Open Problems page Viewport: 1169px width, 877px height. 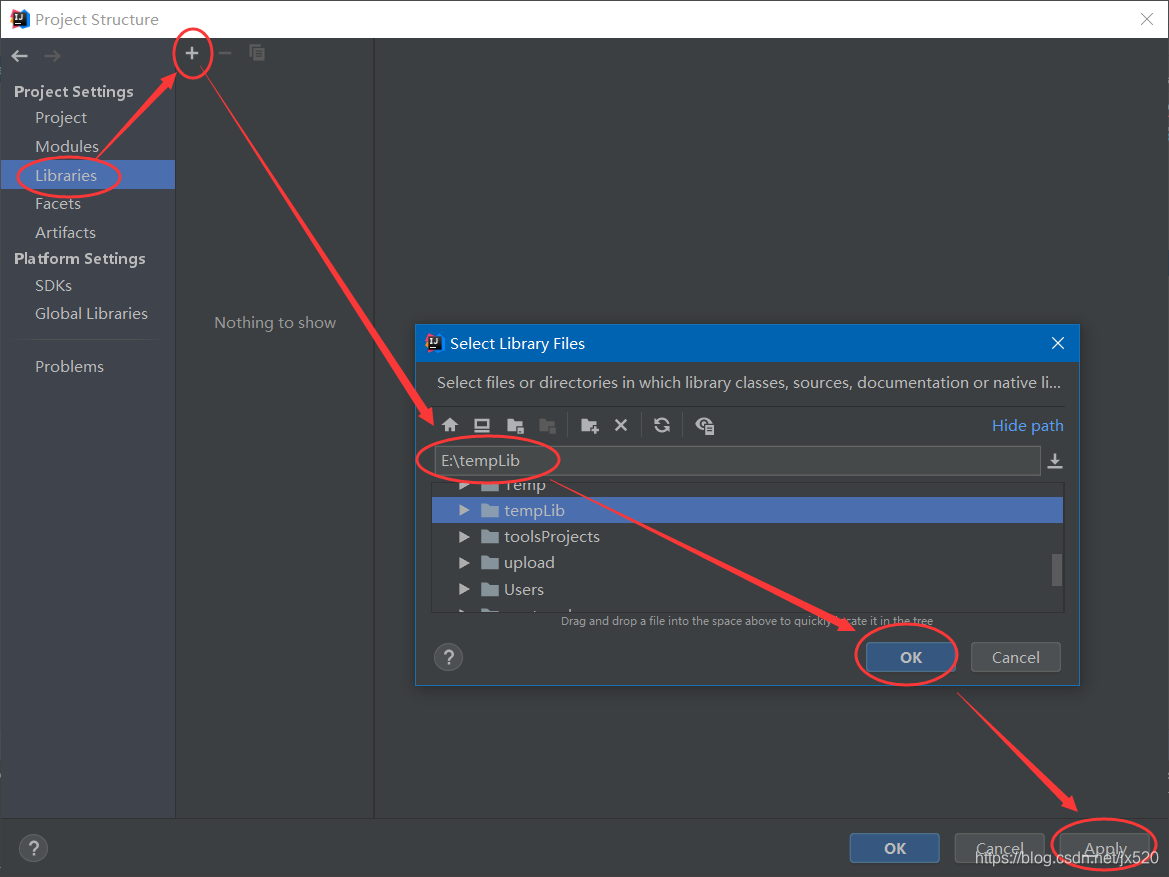pos(69,366)
